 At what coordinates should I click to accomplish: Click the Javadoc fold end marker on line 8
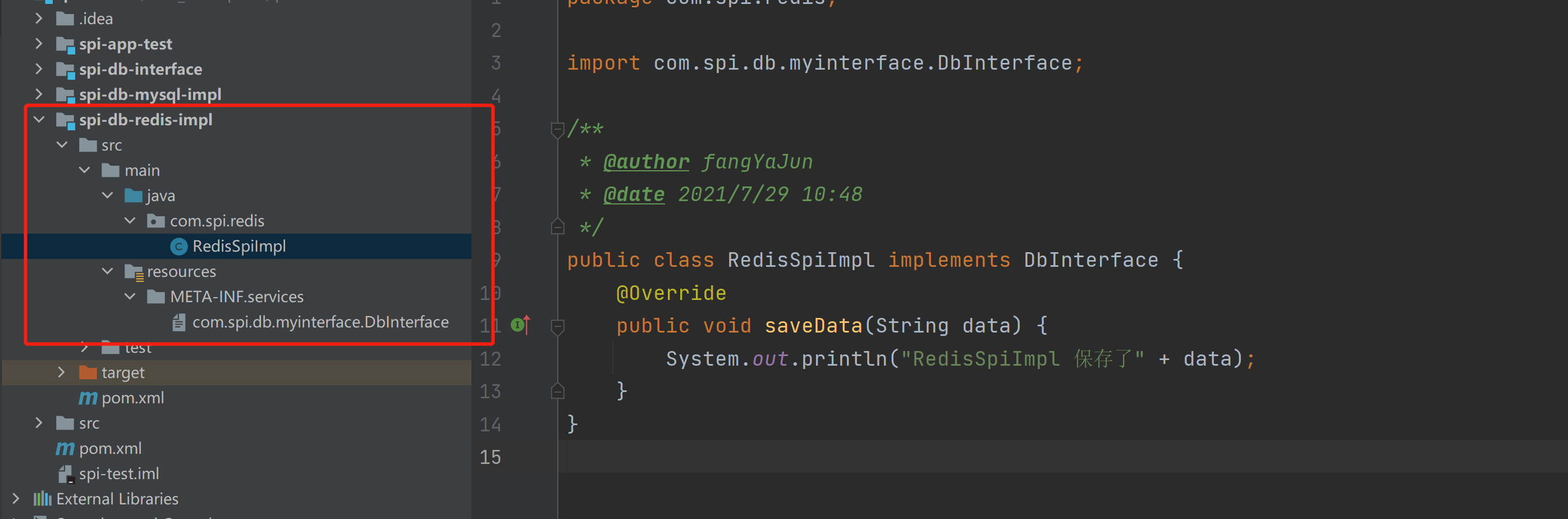tap(557, 227)
